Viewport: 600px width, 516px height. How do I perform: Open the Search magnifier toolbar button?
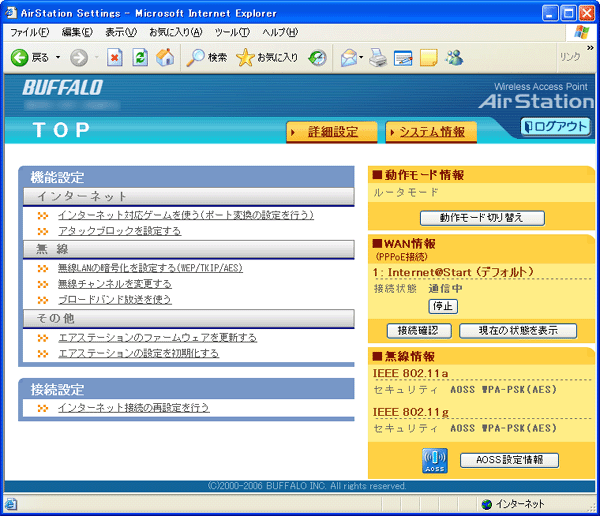(x=207, y=58)
